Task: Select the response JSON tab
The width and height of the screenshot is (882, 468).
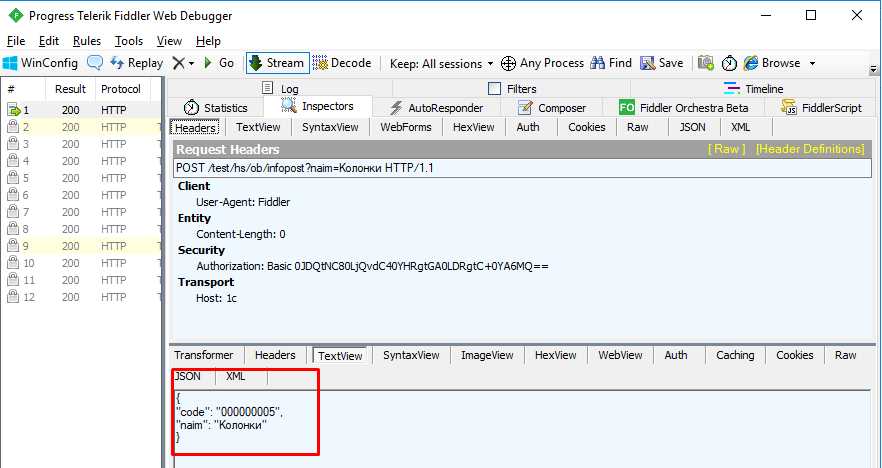Action: (x=188, y=376)
